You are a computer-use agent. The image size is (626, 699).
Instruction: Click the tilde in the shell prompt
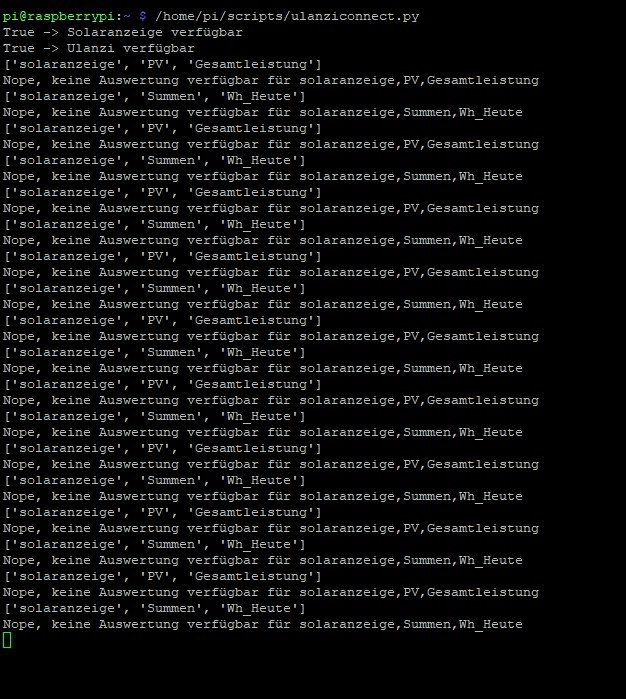click(x=127, y=16)
